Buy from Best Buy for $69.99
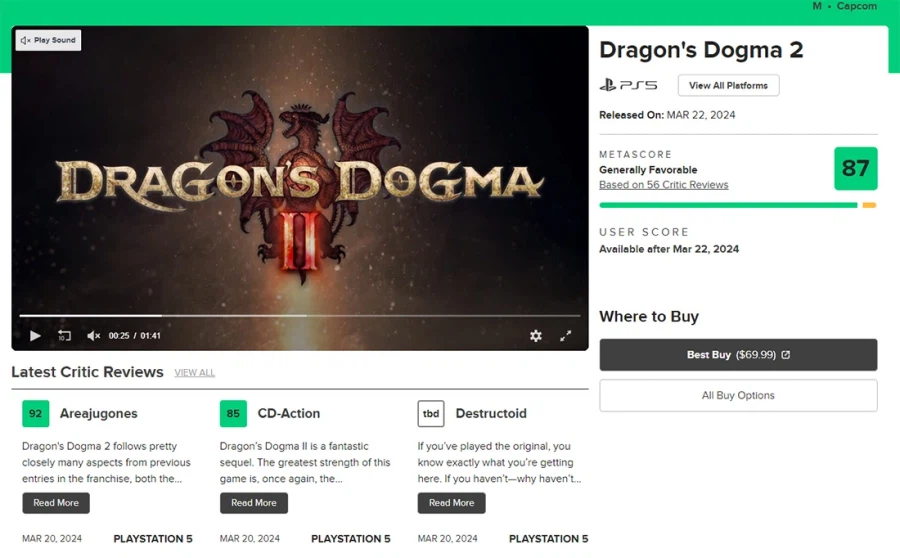 pyautogui.click(x=738, y=355)
